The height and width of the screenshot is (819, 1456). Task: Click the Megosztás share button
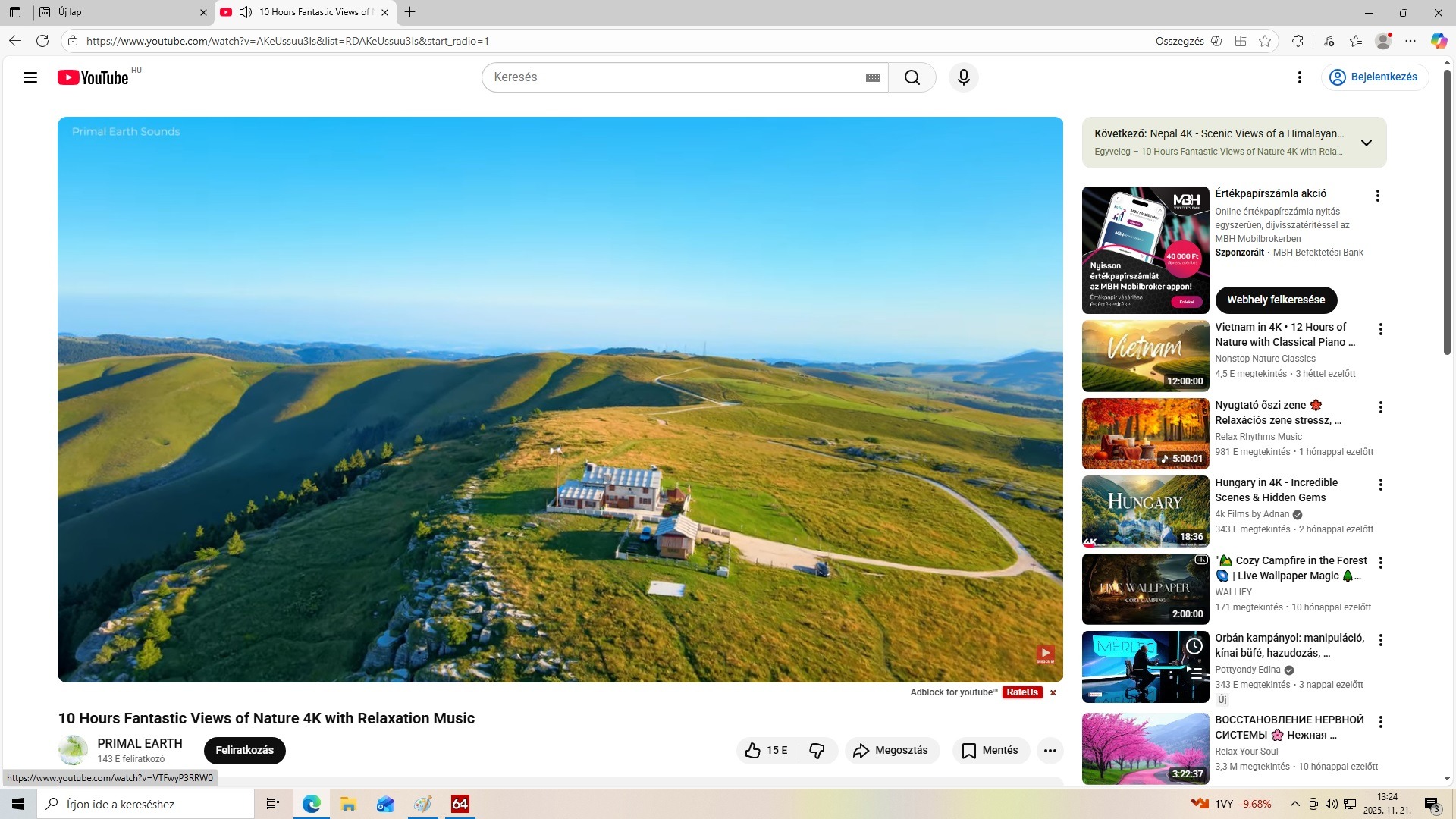(x=891, y=750)
